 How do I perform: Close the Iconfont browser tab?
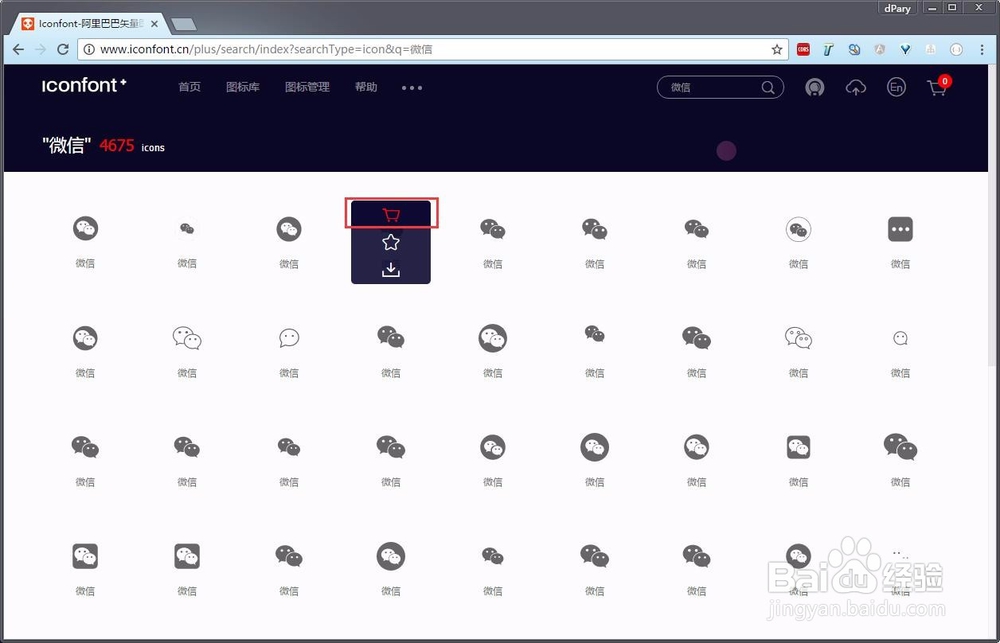[x=155, y=24]
